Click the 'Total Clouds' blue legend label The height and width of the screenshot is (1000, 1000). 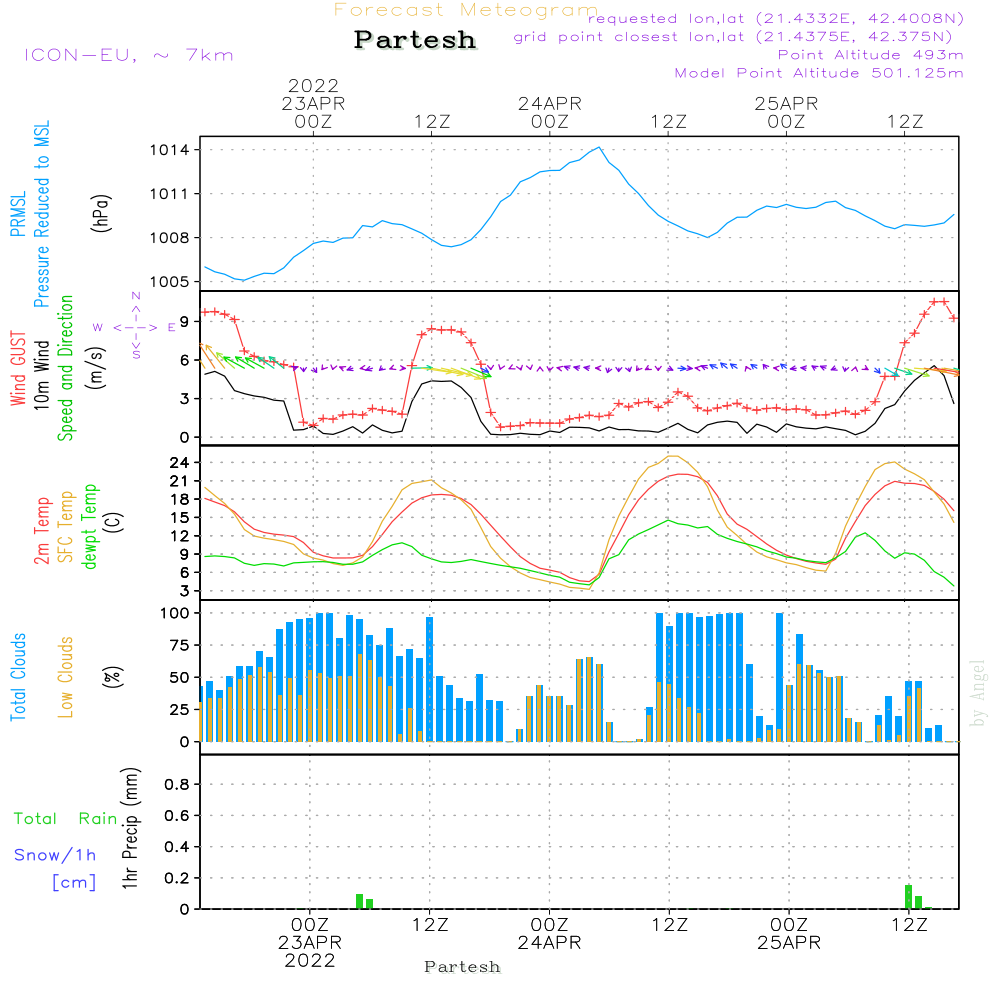pos(18,677)
